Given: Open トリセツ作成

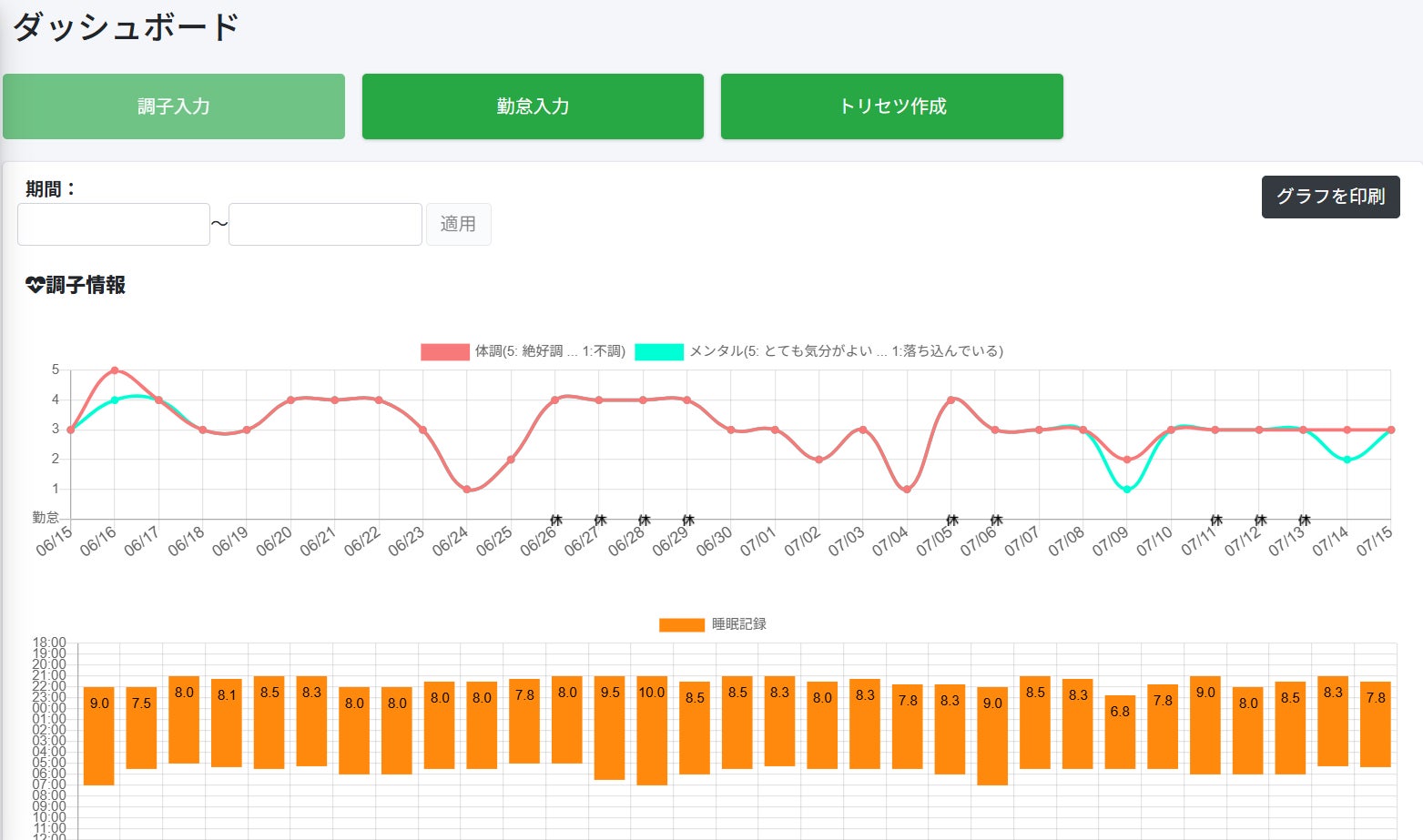Looking at the screenshot, I should click(891, 106).
